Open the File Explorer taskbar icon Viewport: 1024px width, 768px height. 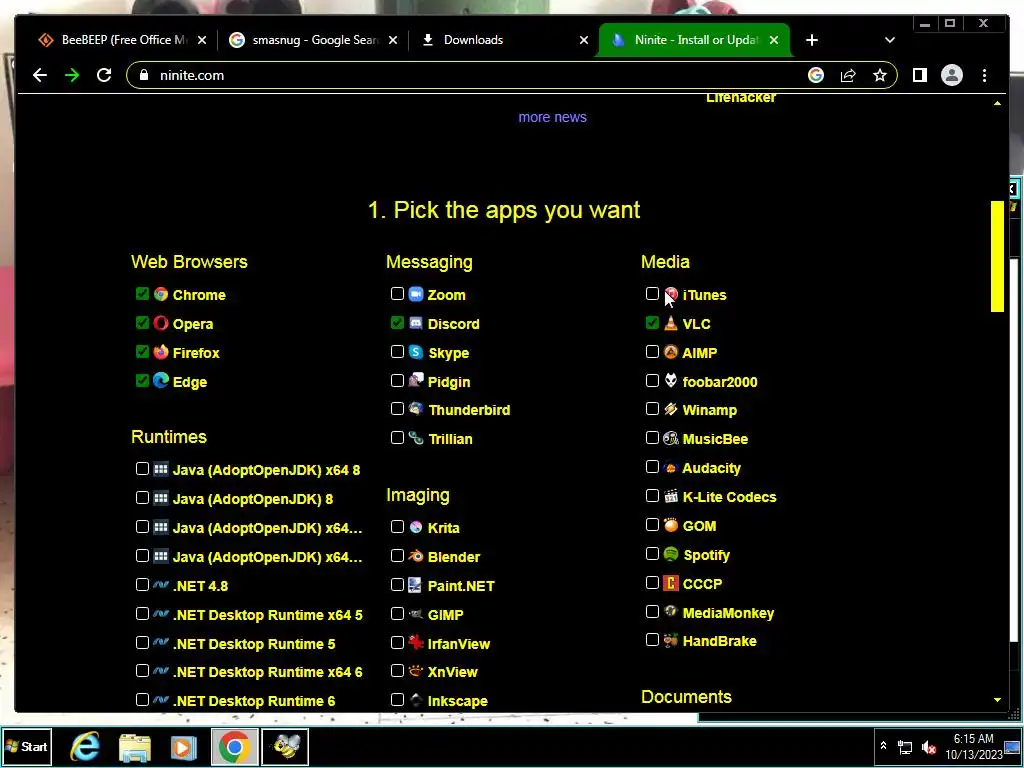[135, 746]
